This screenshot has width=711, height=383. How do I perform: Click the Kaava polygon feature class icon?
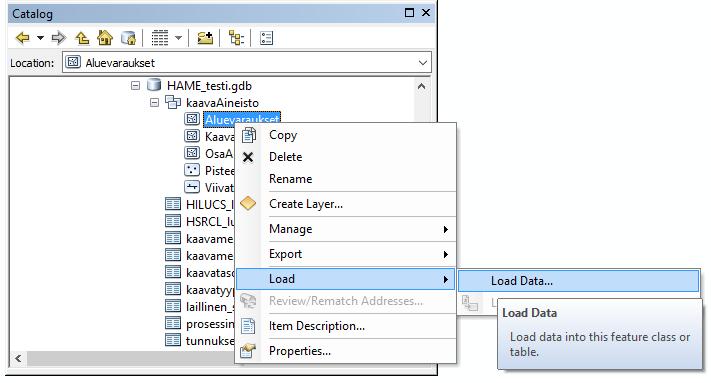click(x=192, y=136)
